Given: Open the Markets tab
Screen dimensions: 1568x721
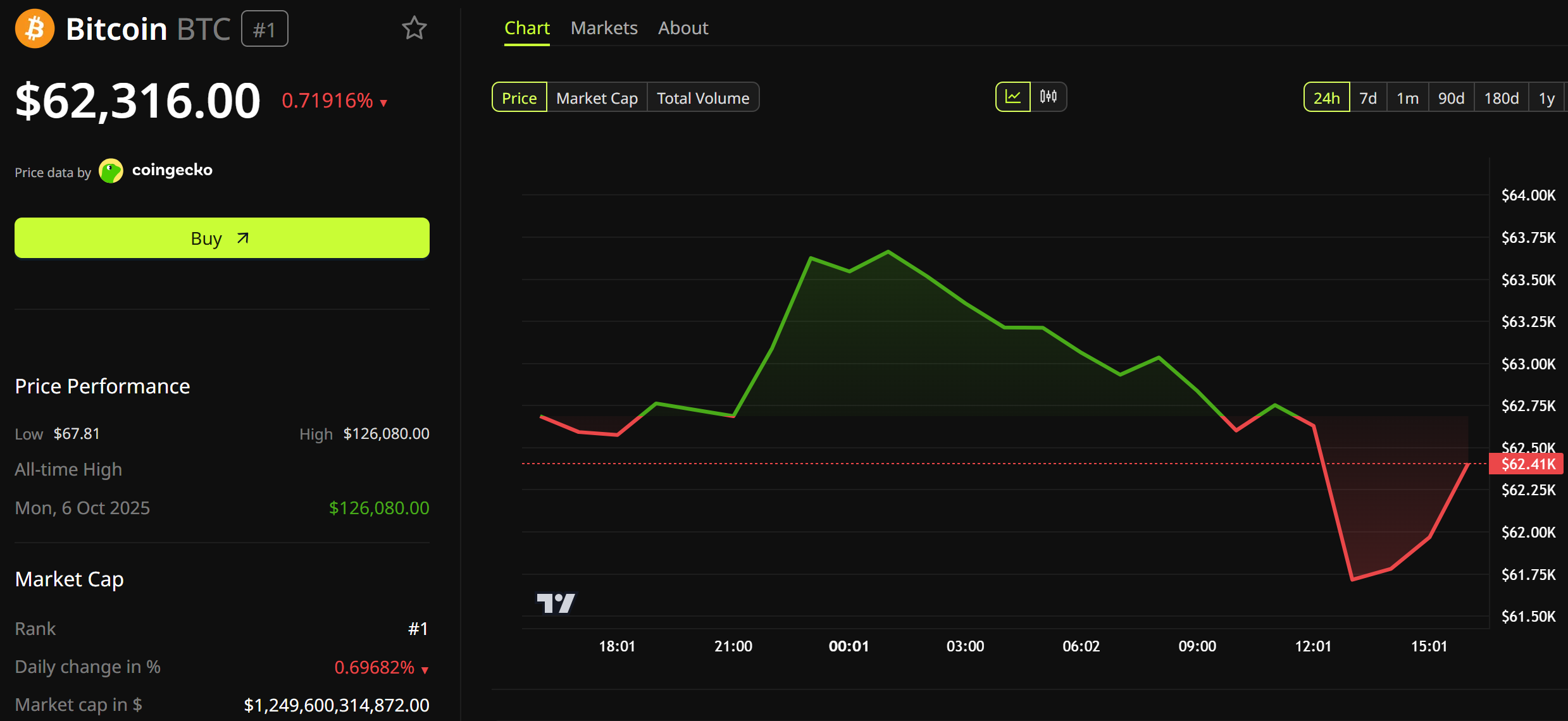Looking at the screenshot, I should (x=604, y=28).
